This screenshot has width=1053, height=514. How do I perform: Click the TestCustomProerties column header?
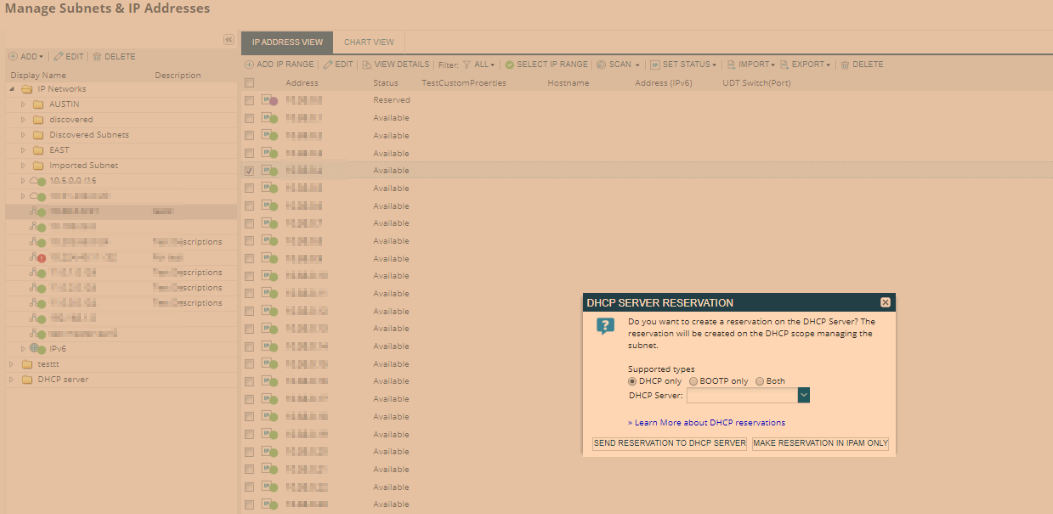click(x=463, y=83)
